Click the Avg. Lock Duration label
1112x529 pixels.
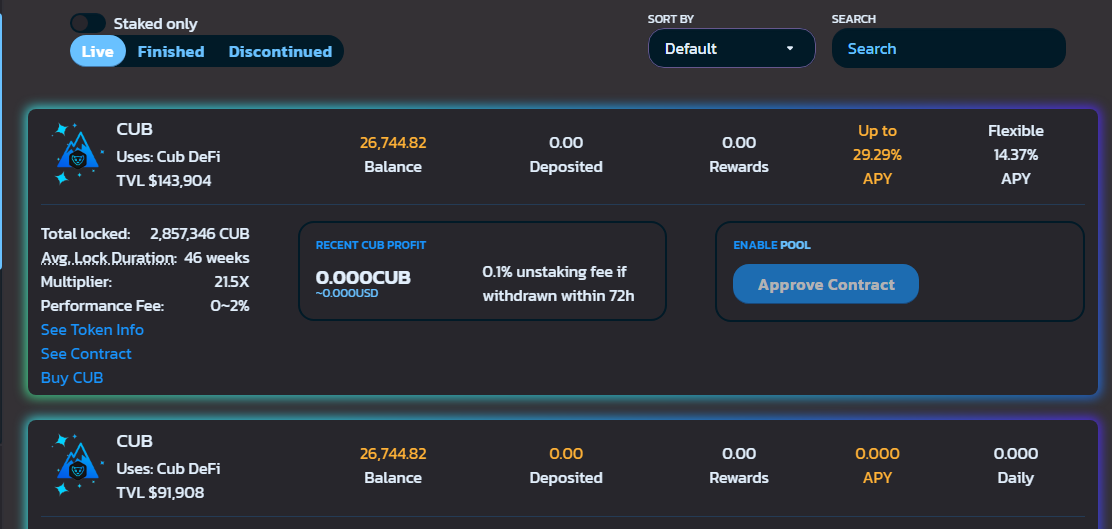coord(109,257)
